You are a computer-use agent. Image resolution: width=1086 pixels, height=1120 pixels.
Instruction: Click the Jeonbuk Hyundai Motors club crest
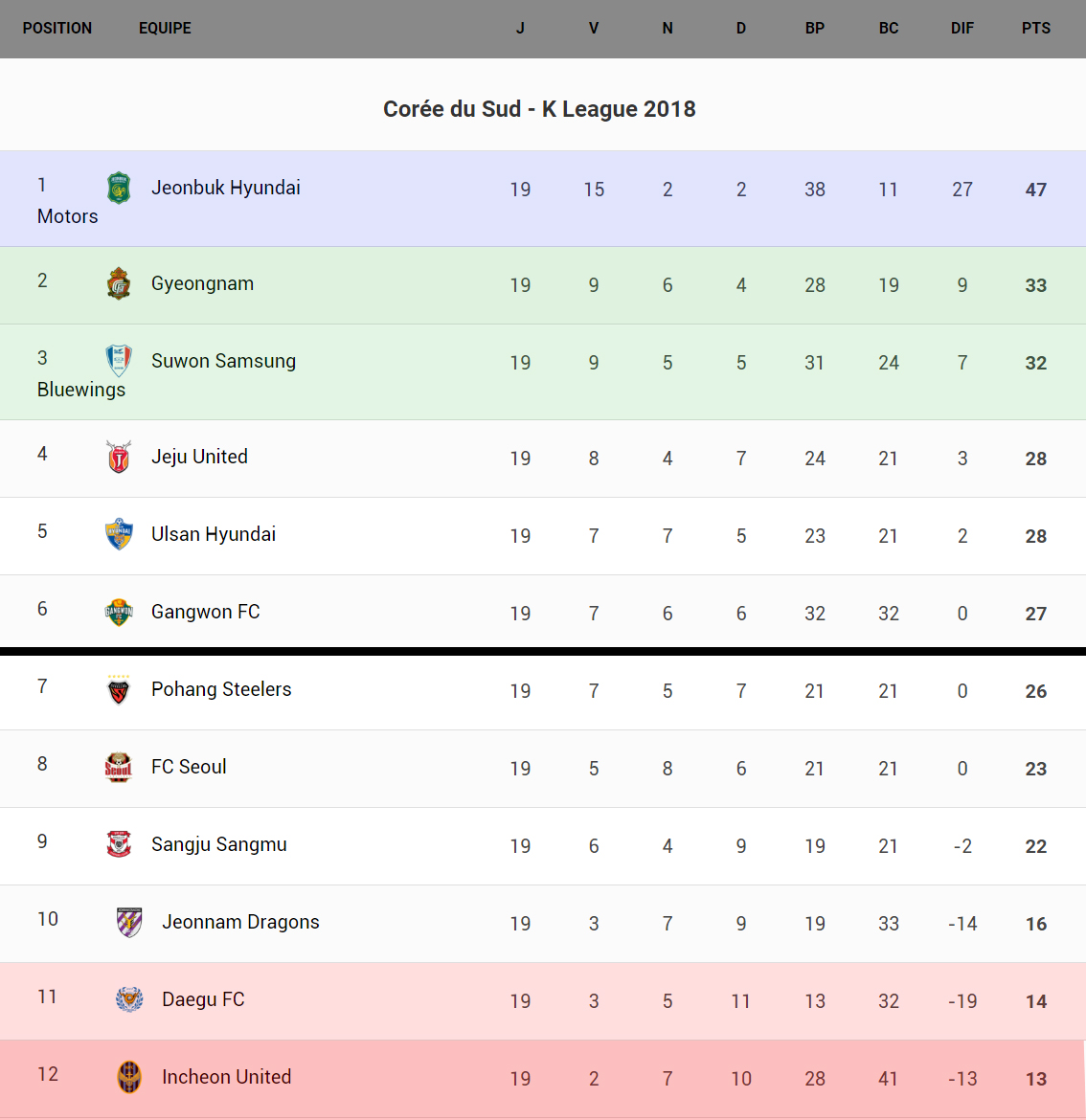(119, 188)
